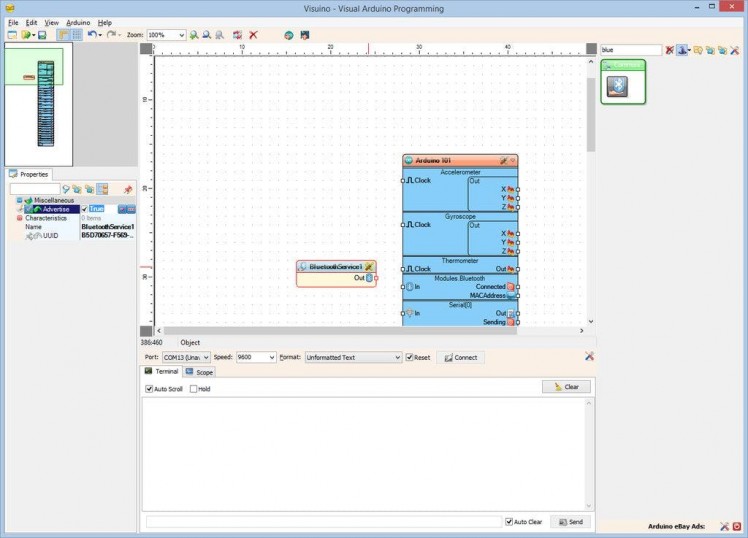The width and height of the screenshot is (748, 538).
Task: Clear the component search filter icon
Action: 669,50
